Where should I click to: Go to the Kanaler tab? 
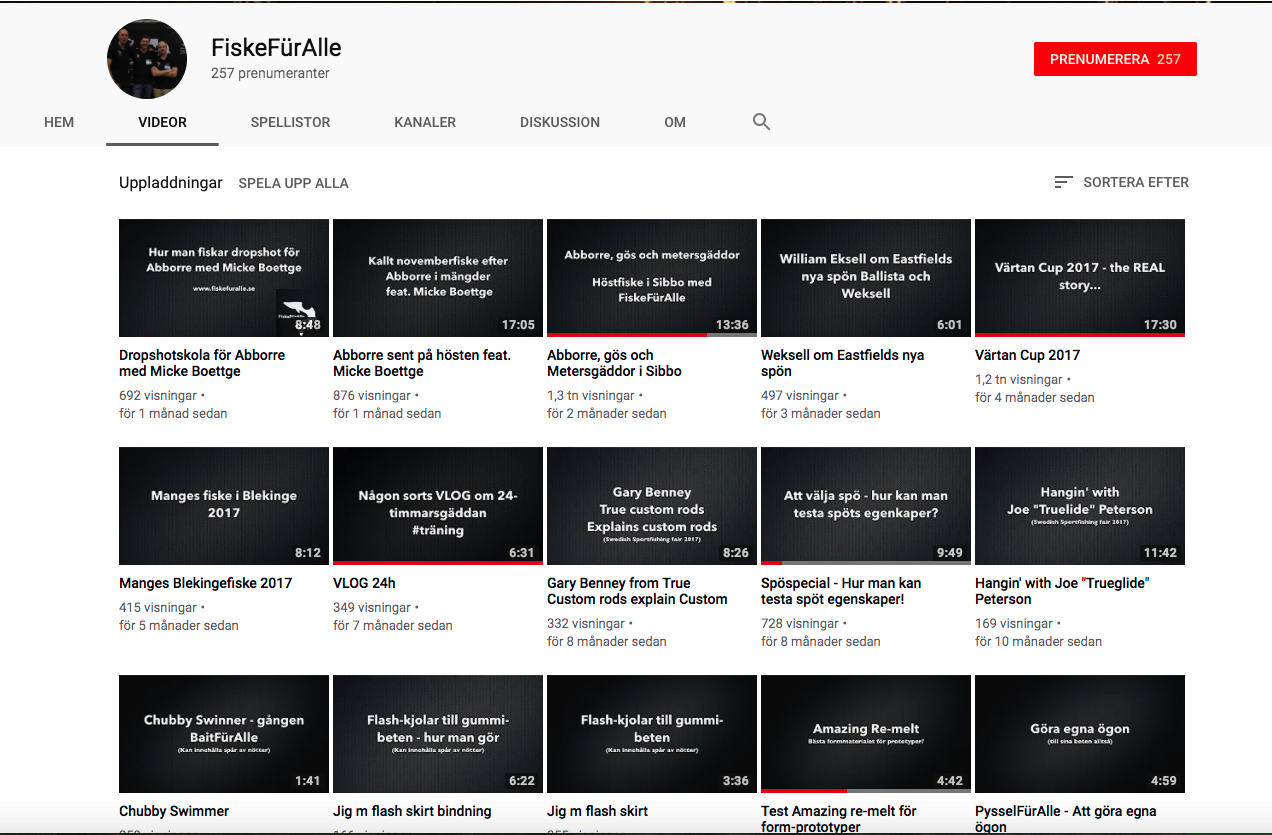425,122
